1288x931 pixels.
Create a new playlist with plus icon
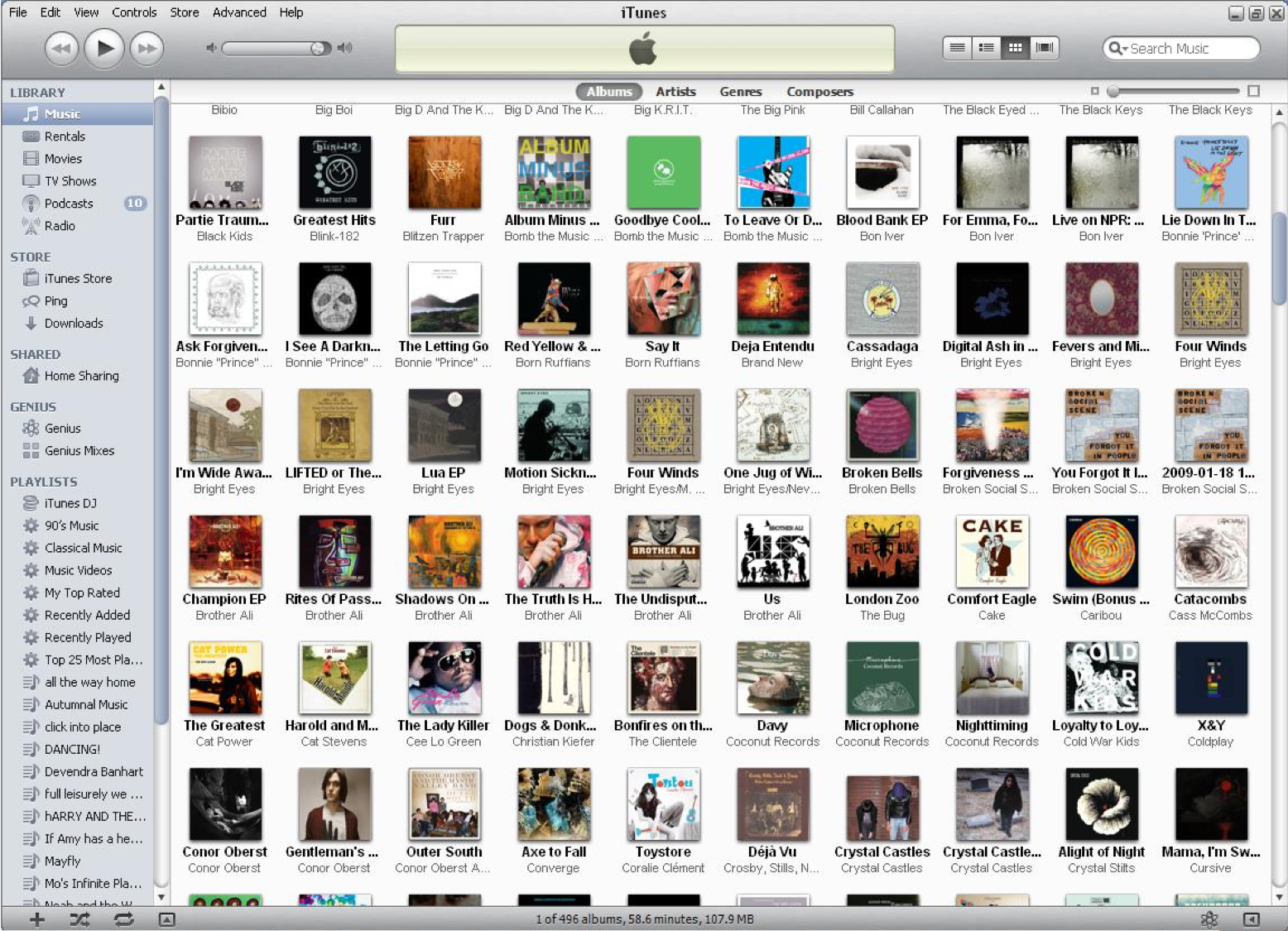[x=37, y=919]
